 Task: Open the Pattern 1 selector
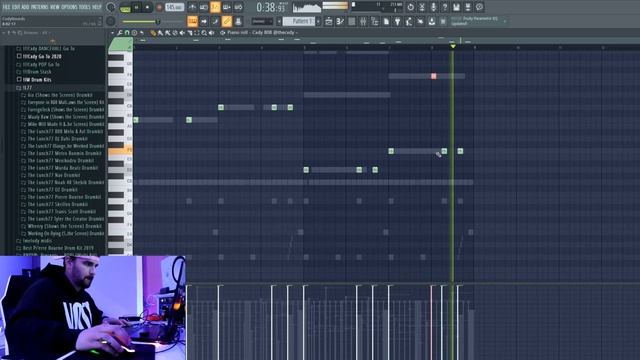click(x=299, y=21)
